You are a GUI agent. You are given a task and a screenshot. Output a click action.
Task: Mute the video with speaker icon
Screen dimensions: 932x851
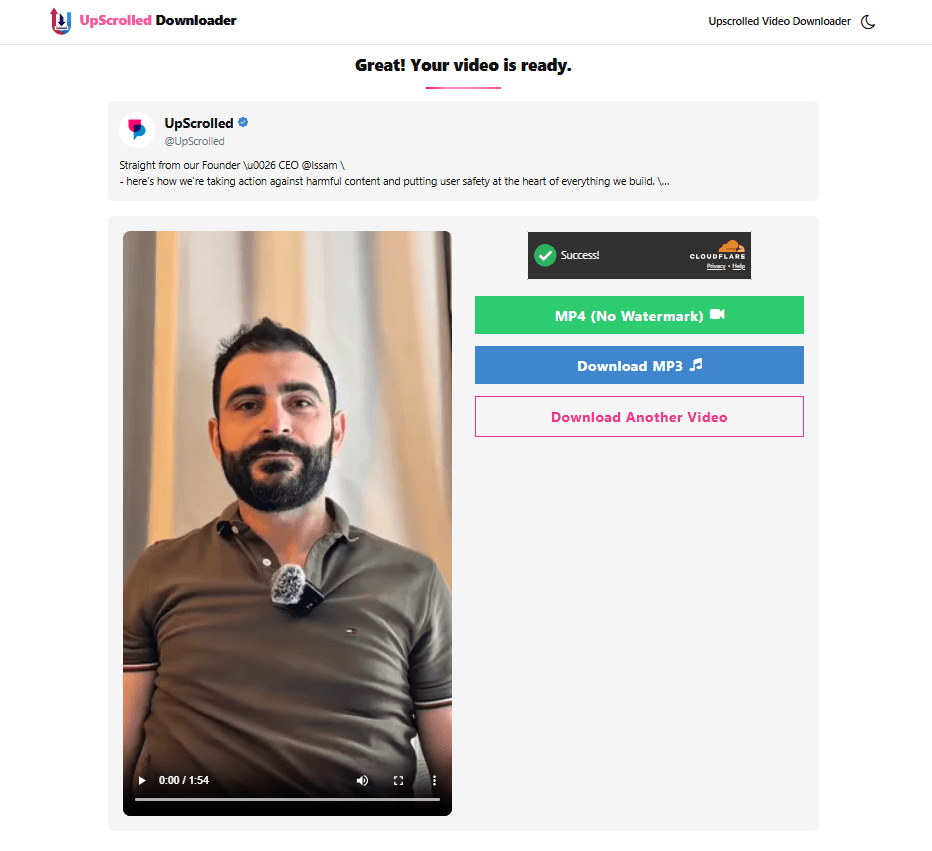362,780
